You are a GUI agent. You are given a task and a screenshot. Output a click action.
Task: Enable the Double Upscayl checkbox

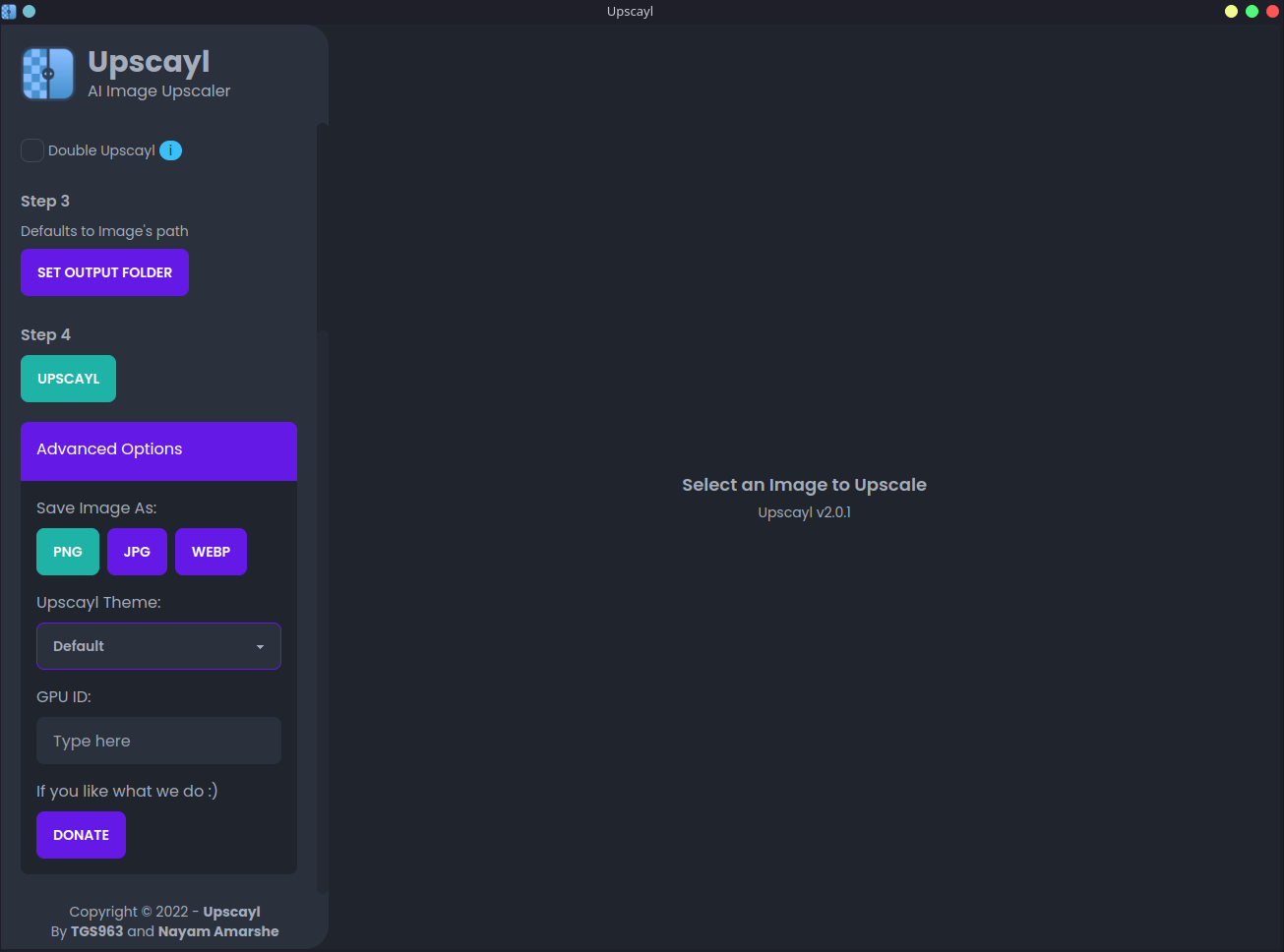click(x=32, y=150)
